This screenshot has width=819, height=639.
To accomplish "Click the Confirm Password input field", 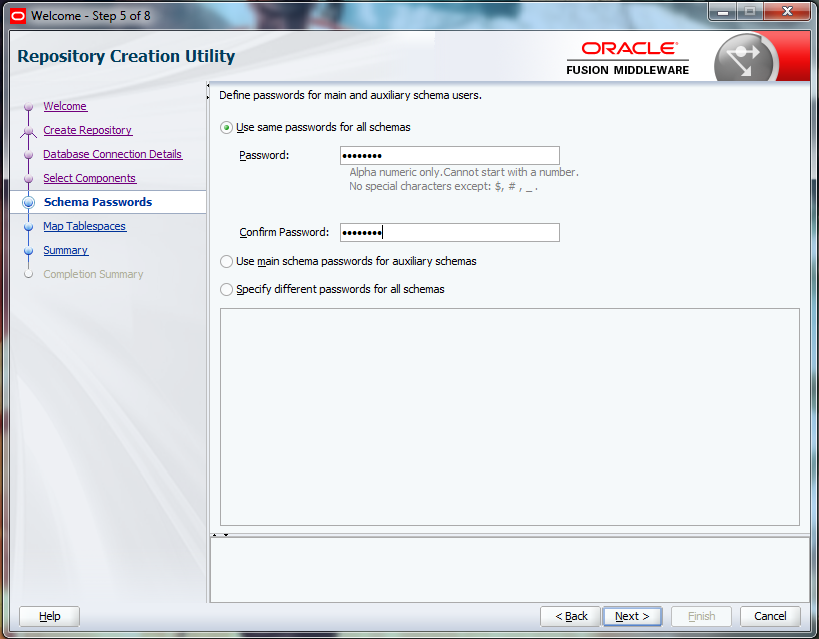I will 450,233.
